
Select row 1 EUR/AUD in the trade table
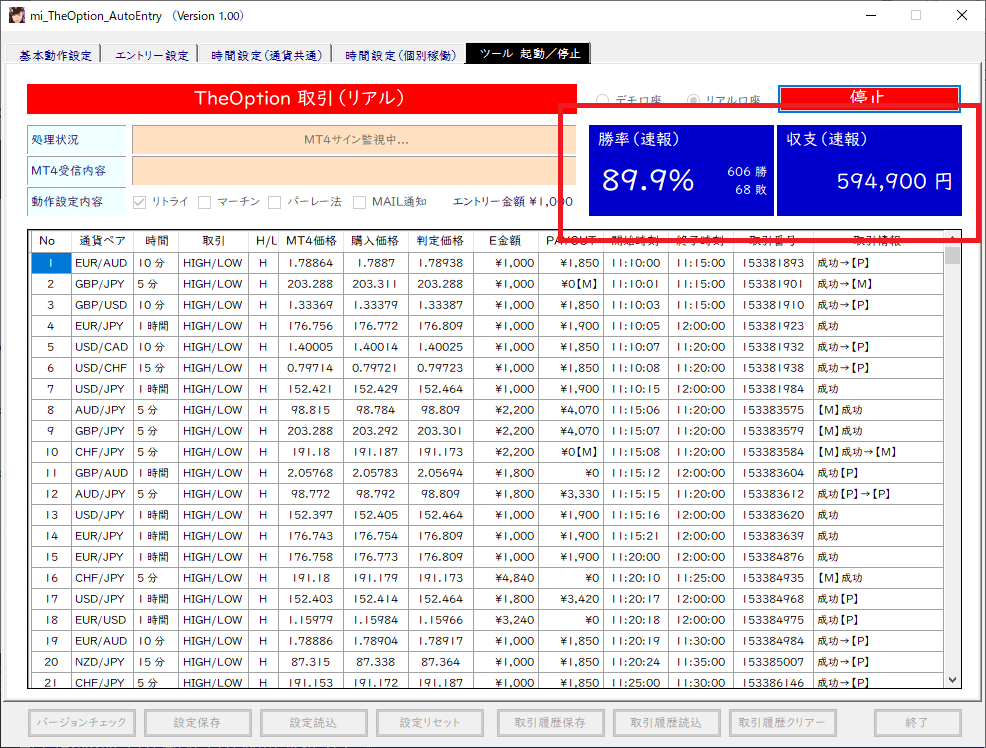pyautogui.click(x=100, y=263)
